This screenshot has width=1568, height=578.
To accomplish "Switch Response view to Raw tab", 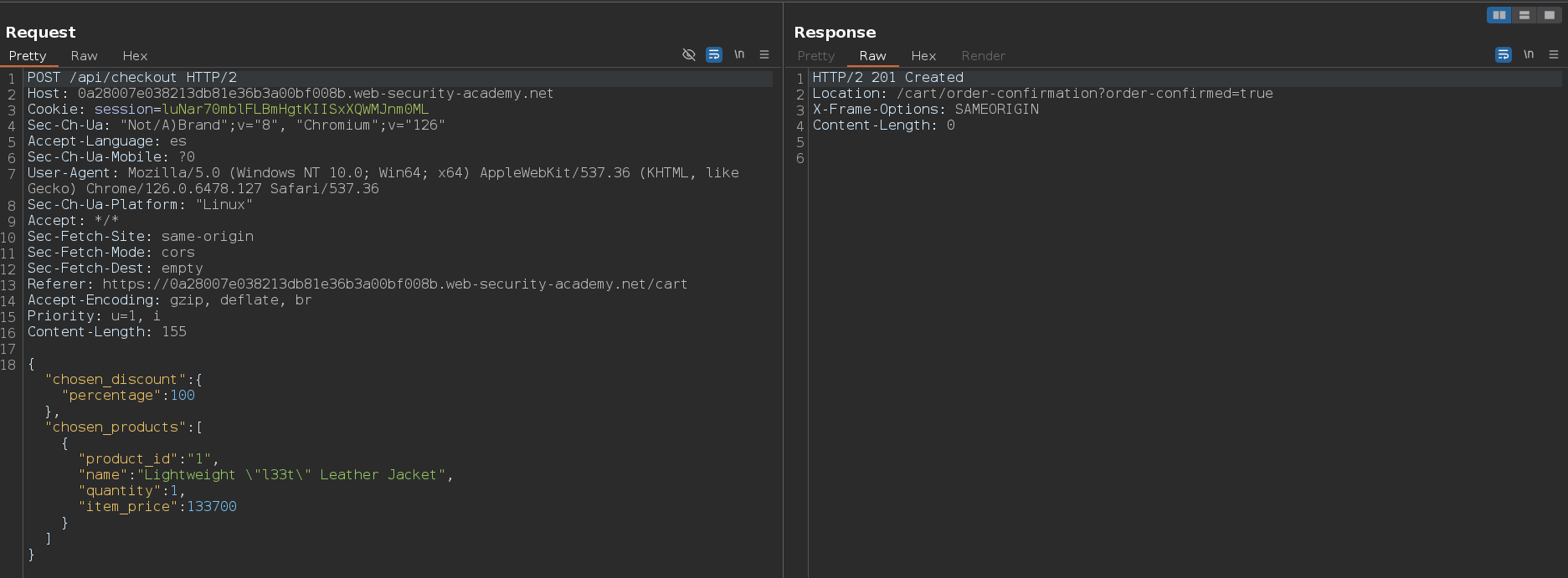I will click(x=872, y=56).
